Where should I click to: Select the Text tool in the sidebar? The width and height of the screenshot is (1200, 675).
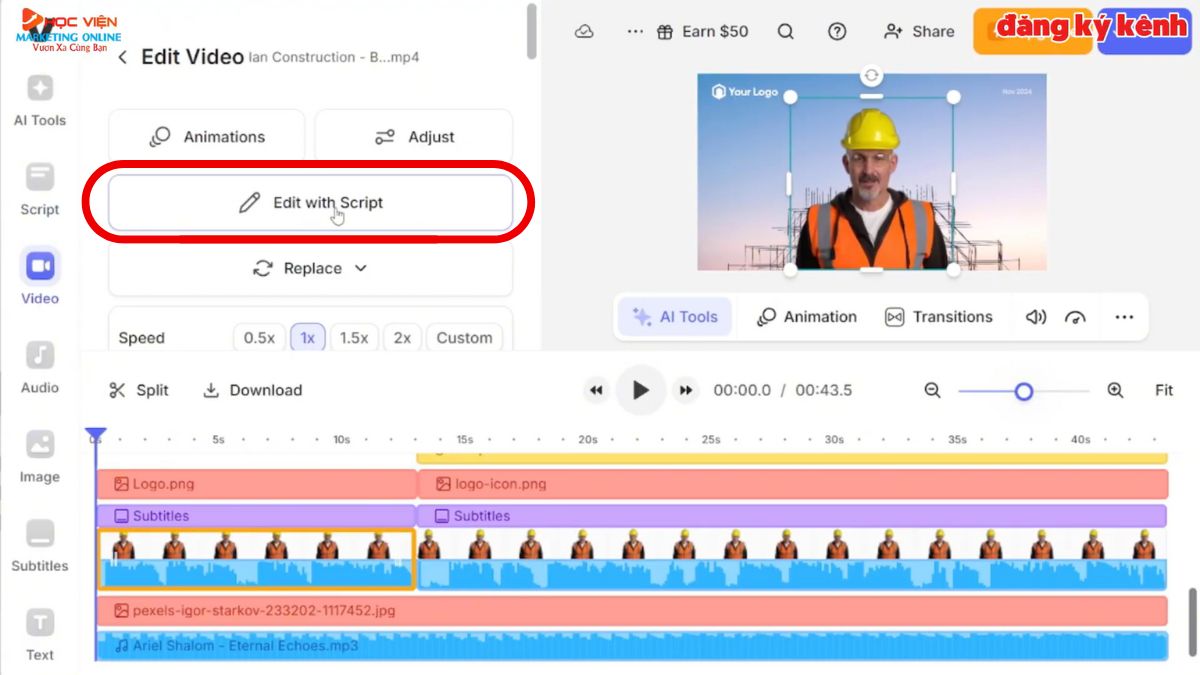[39, 630]
